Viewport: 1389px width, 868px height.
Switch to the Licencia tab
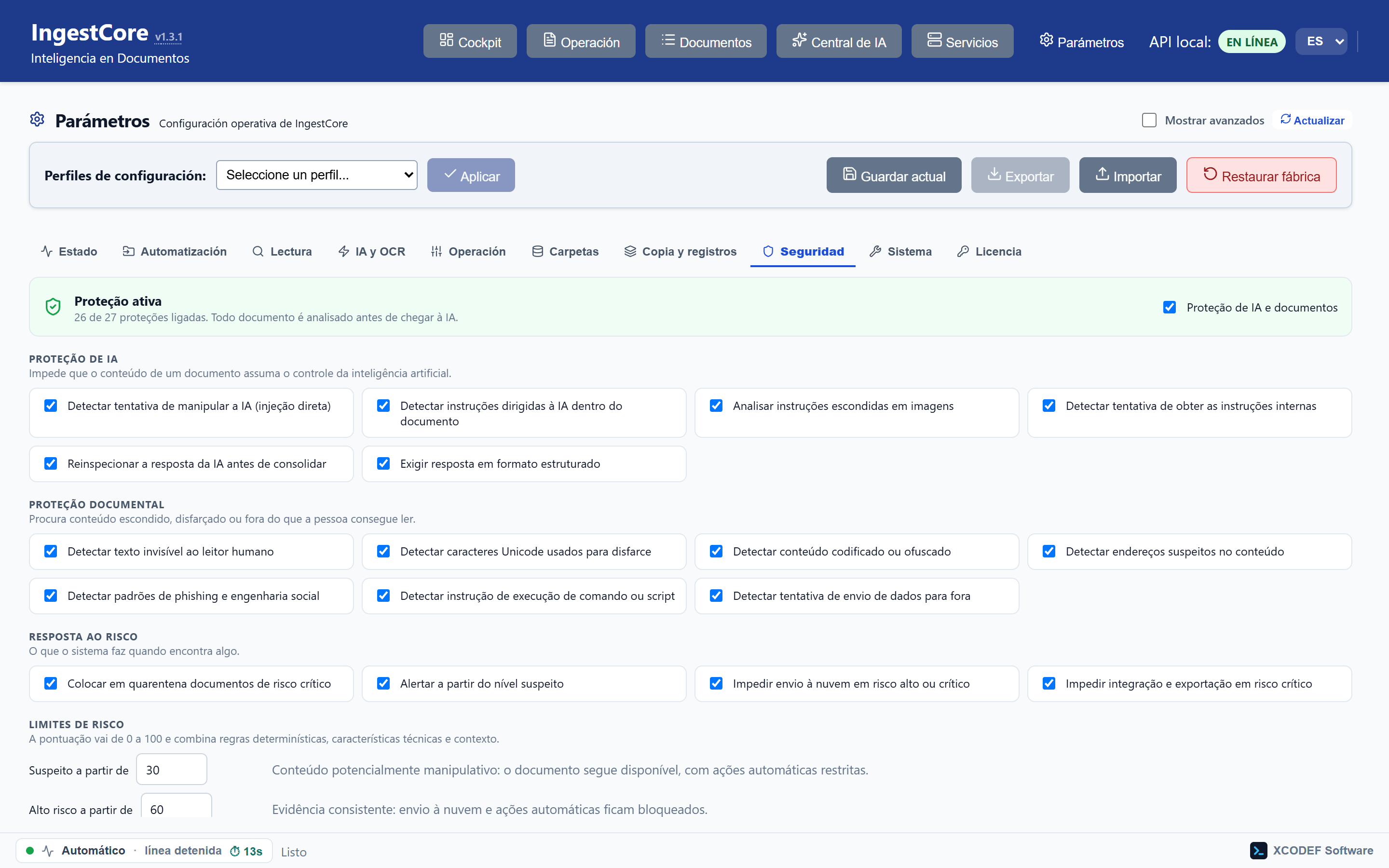tap(990, 251)
